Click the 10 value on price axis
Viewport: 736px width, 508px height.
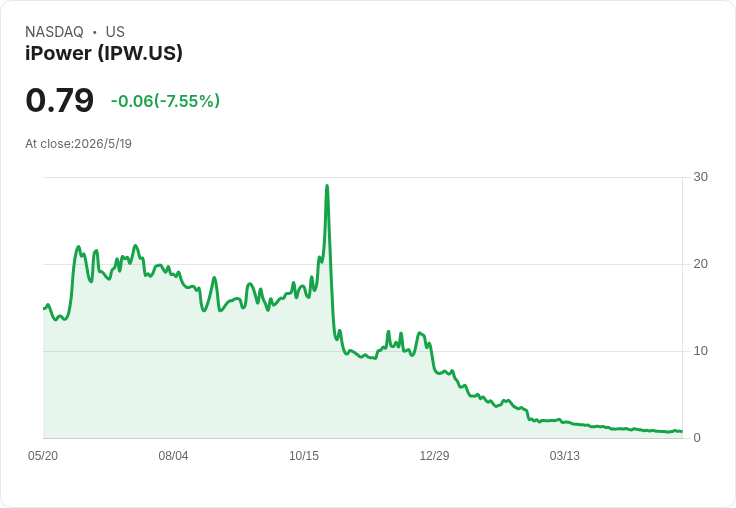(x=700, y=351)
